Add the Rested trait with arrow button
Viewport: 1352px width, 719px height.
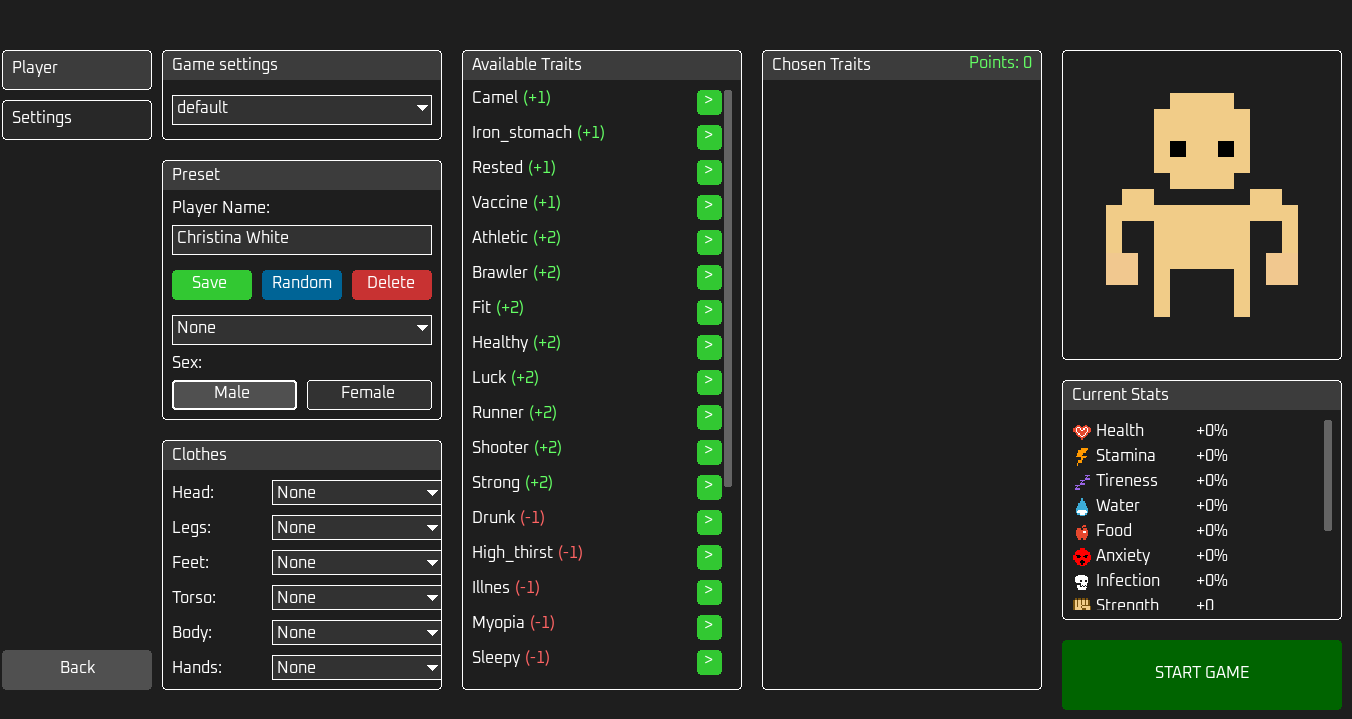(709, 171)
